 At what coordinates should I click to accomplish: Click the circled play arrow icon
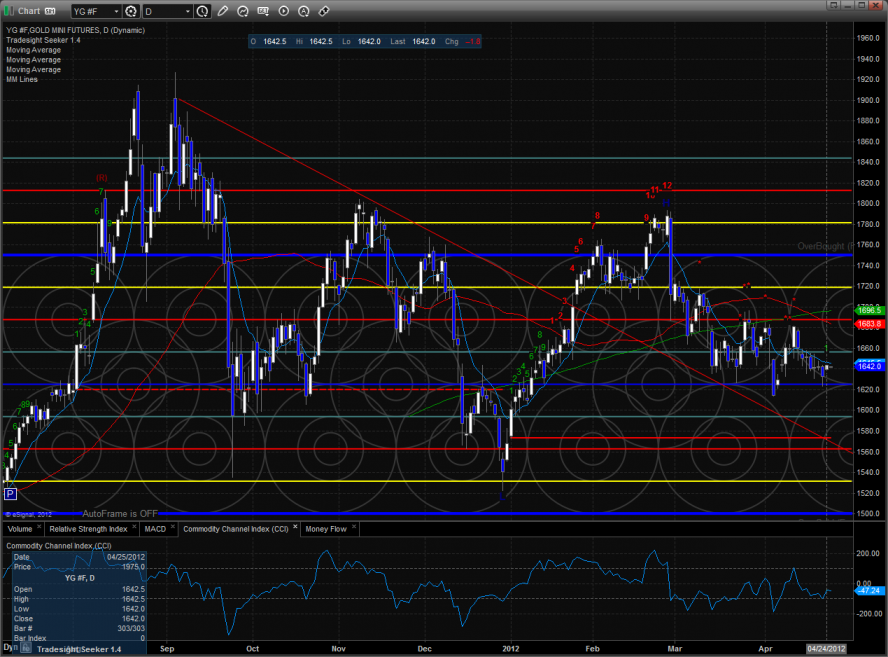coord(283,12)
